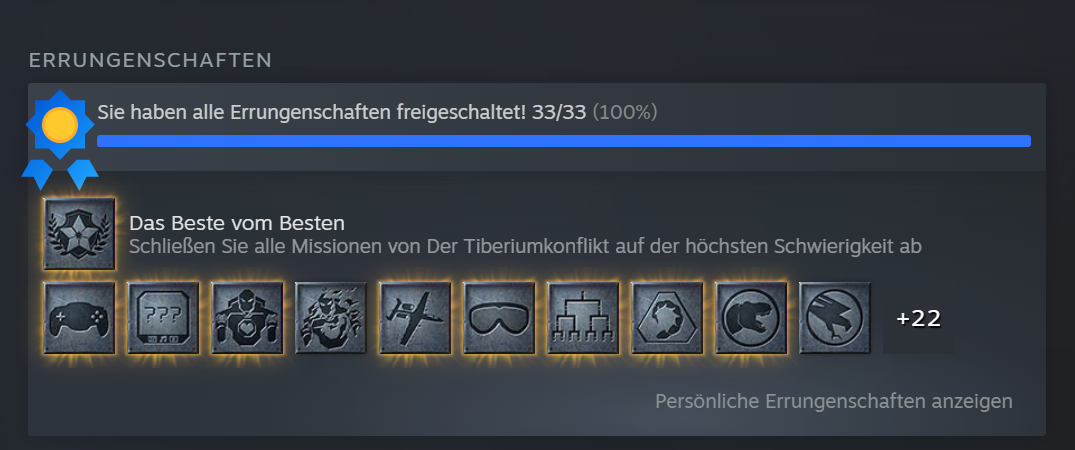This screenshot has height=450, width=1075.
Task: Click the ERRUNGENSCHAFTEN section heading
Action: click(x=150, y=60)
